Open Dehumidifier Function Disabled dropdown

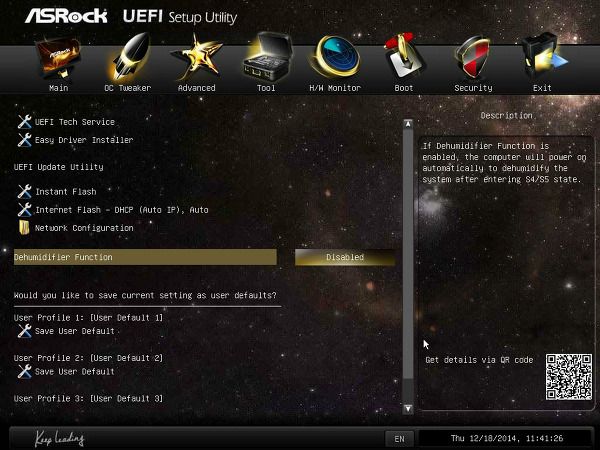click(345, 257)
